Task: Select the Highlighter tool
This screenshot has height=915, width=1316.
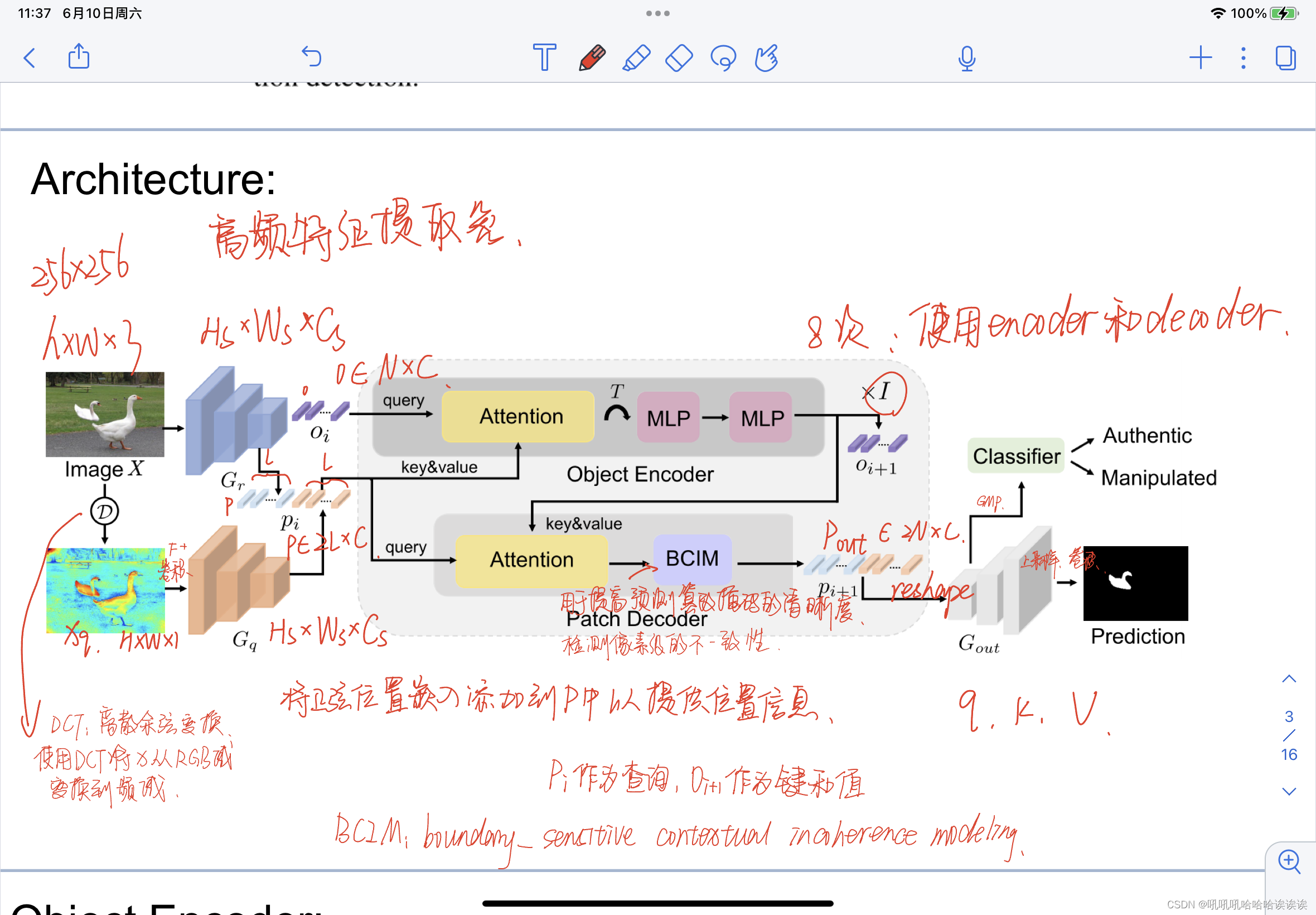Action: coord(636,58)
